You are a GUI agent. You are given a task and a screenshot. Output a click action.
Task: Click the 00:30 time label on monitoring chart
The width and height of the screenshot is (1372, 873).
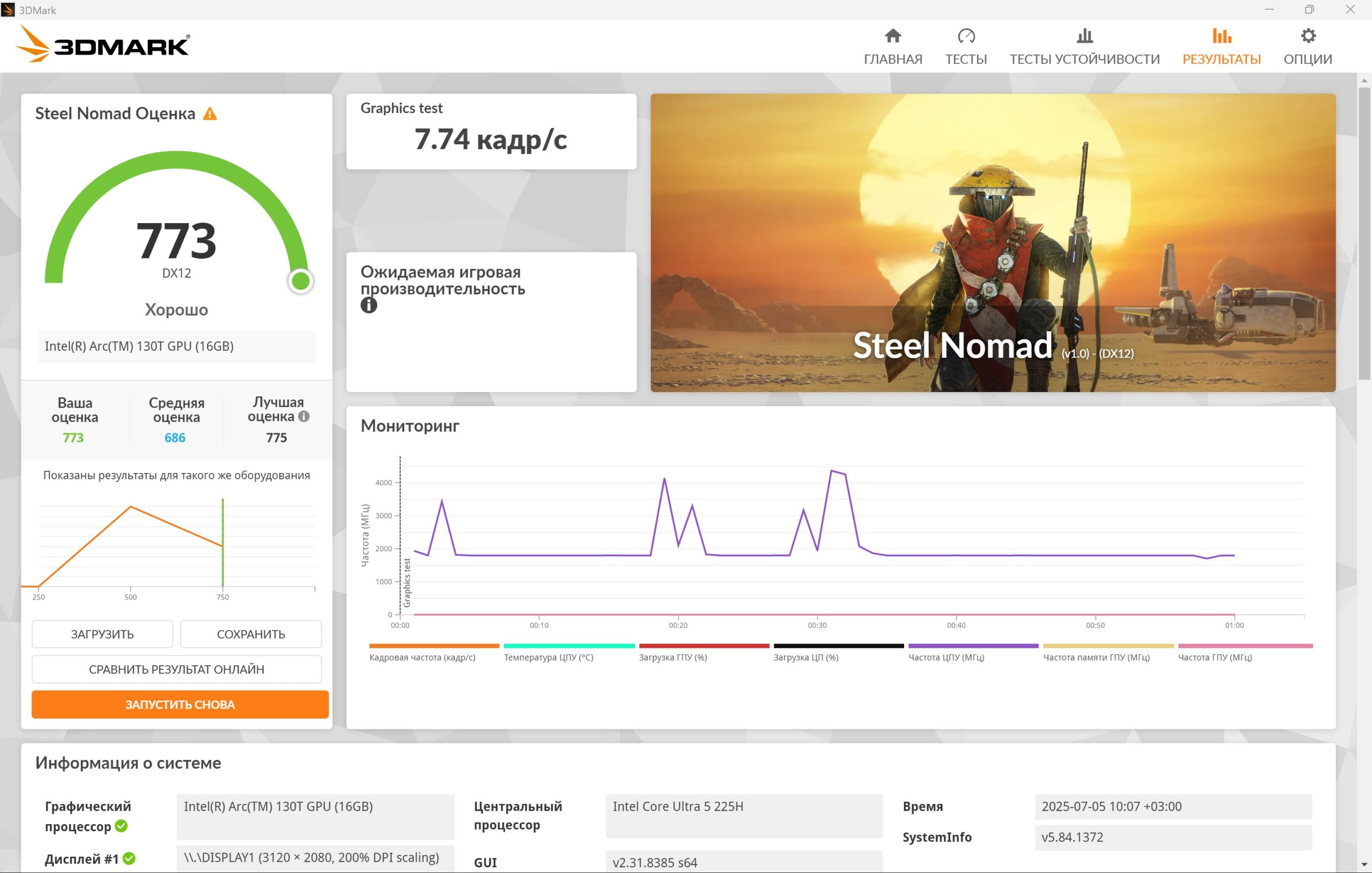817,626
